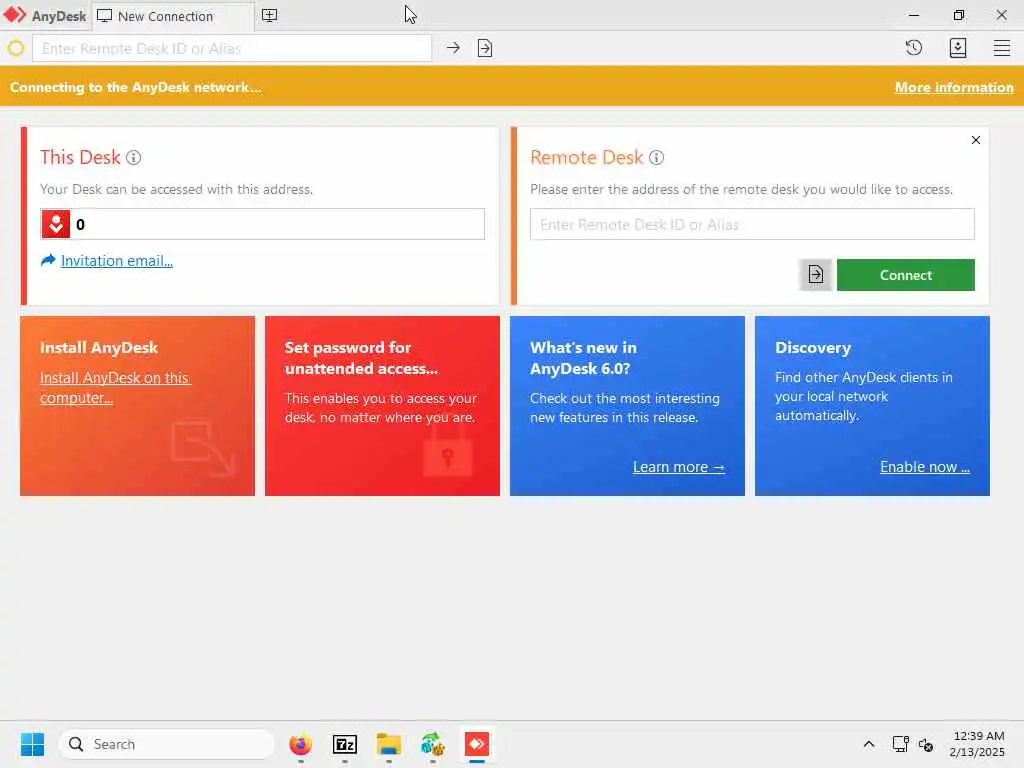Click the red AnyDesk ID icon in This Desk
Screen dimensions: 1024x768
click(56, 224)
